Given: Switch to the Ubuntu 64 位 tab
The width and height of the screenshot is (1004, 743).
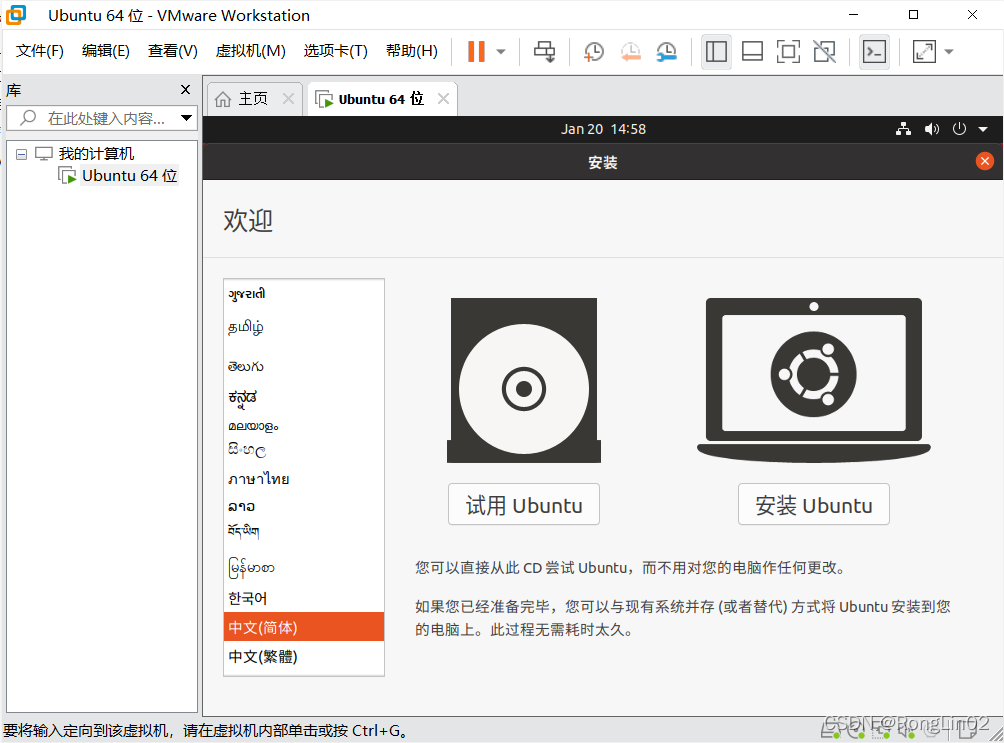Looking at the screenshot, I should point(381,99).
